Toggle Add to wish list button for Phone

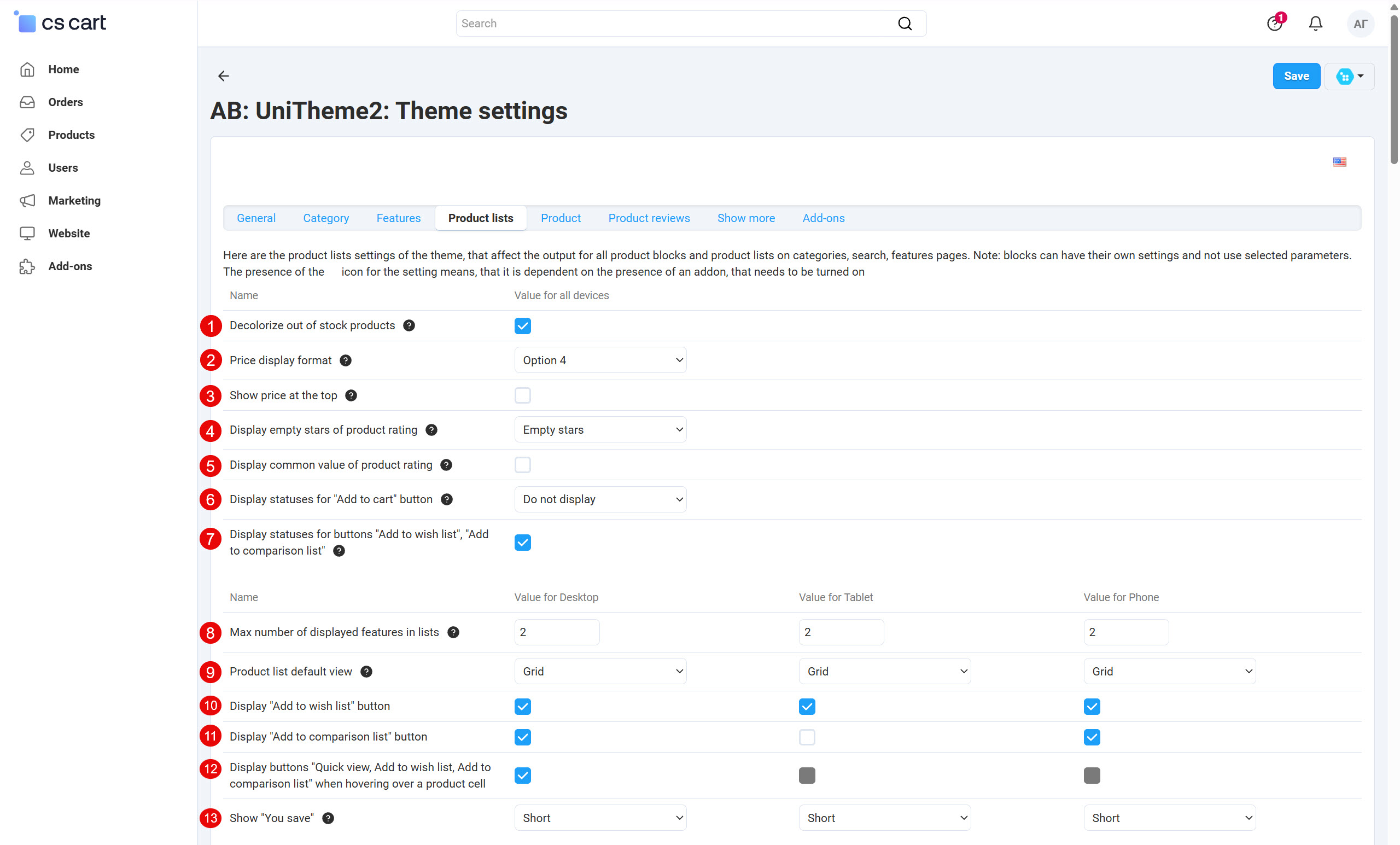1092,706
